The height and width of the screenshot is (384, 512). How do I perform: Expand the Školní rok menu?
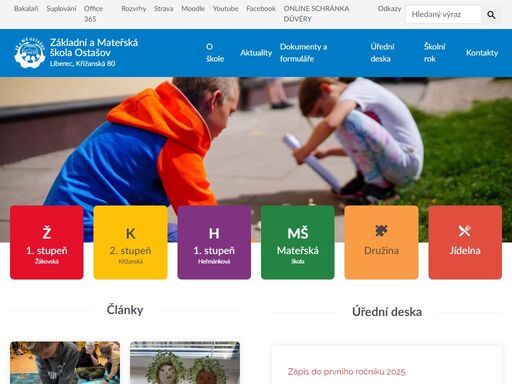coord(434,53)
